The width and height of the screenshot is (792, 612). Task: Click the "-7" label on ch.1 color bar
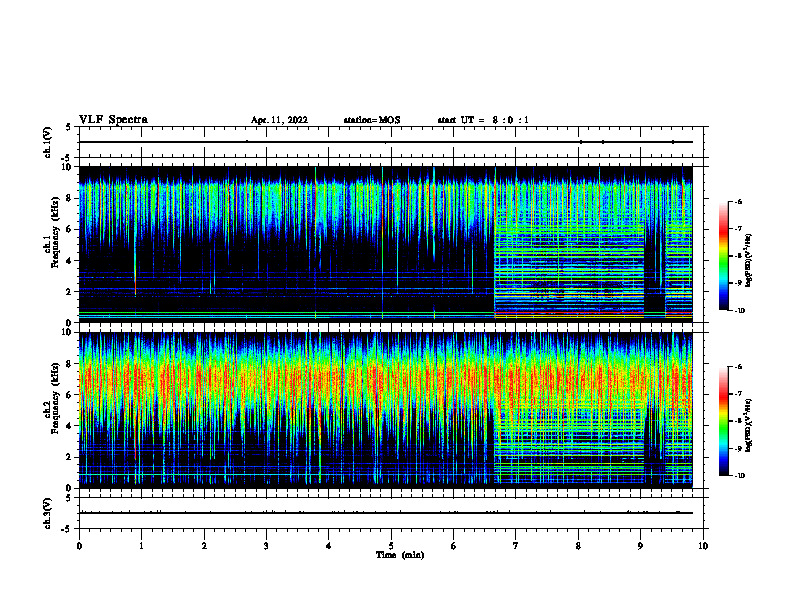[x=738, y=229]
